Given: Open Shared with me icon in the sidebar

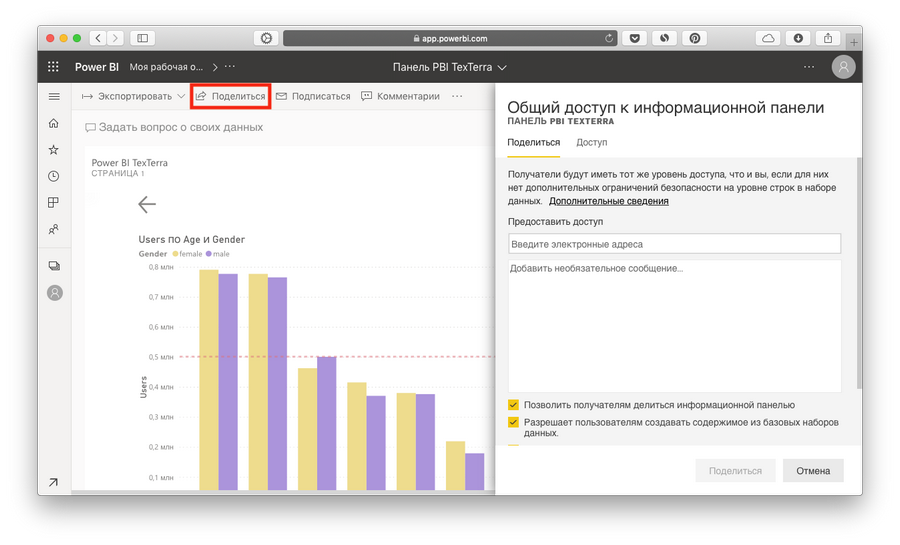Looking at the screenshot, I should pyautogui.click(x=54, y=229).
